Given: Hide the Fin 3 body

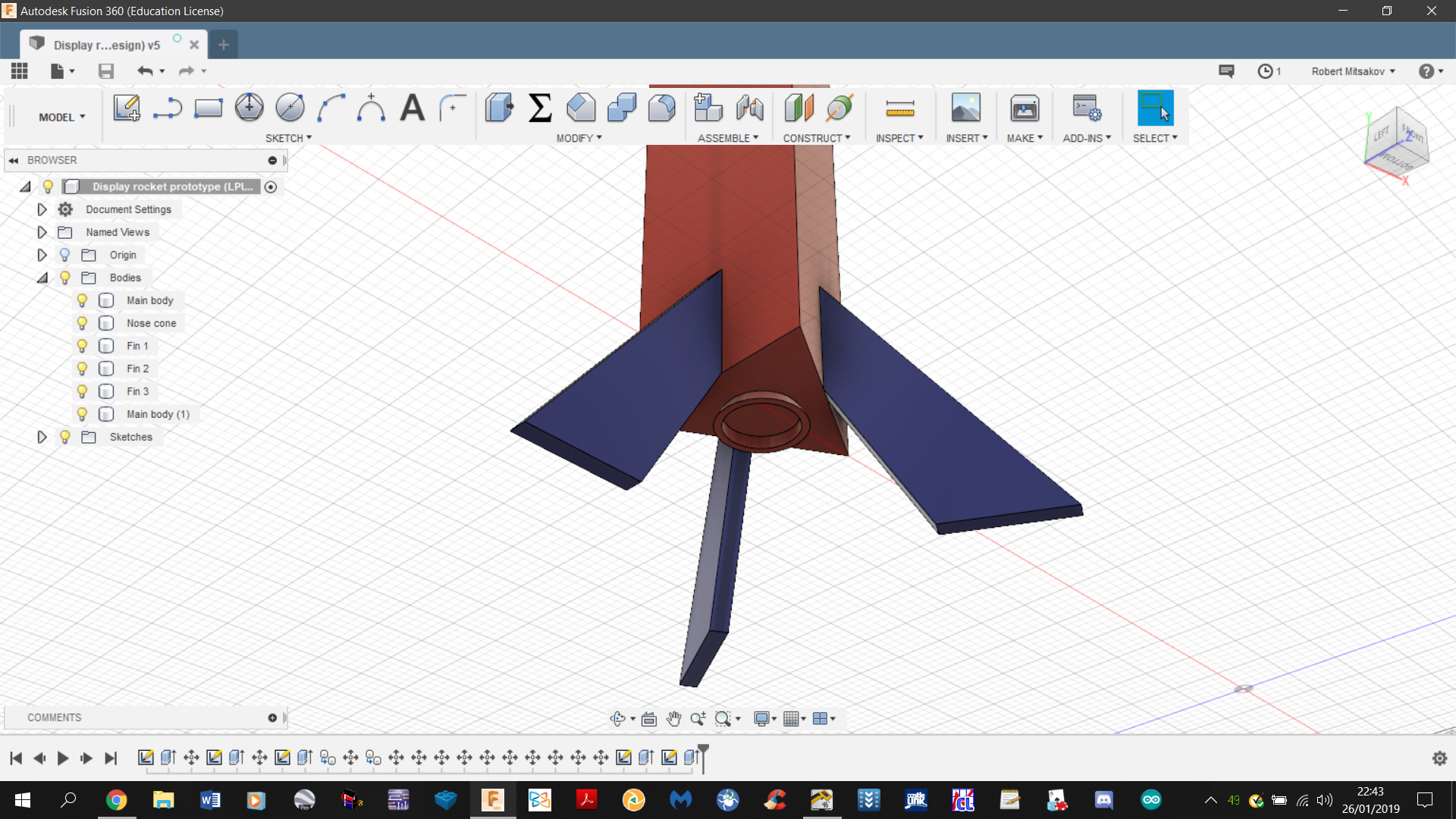Looking at the screenshot, I should tap(82, 391).
